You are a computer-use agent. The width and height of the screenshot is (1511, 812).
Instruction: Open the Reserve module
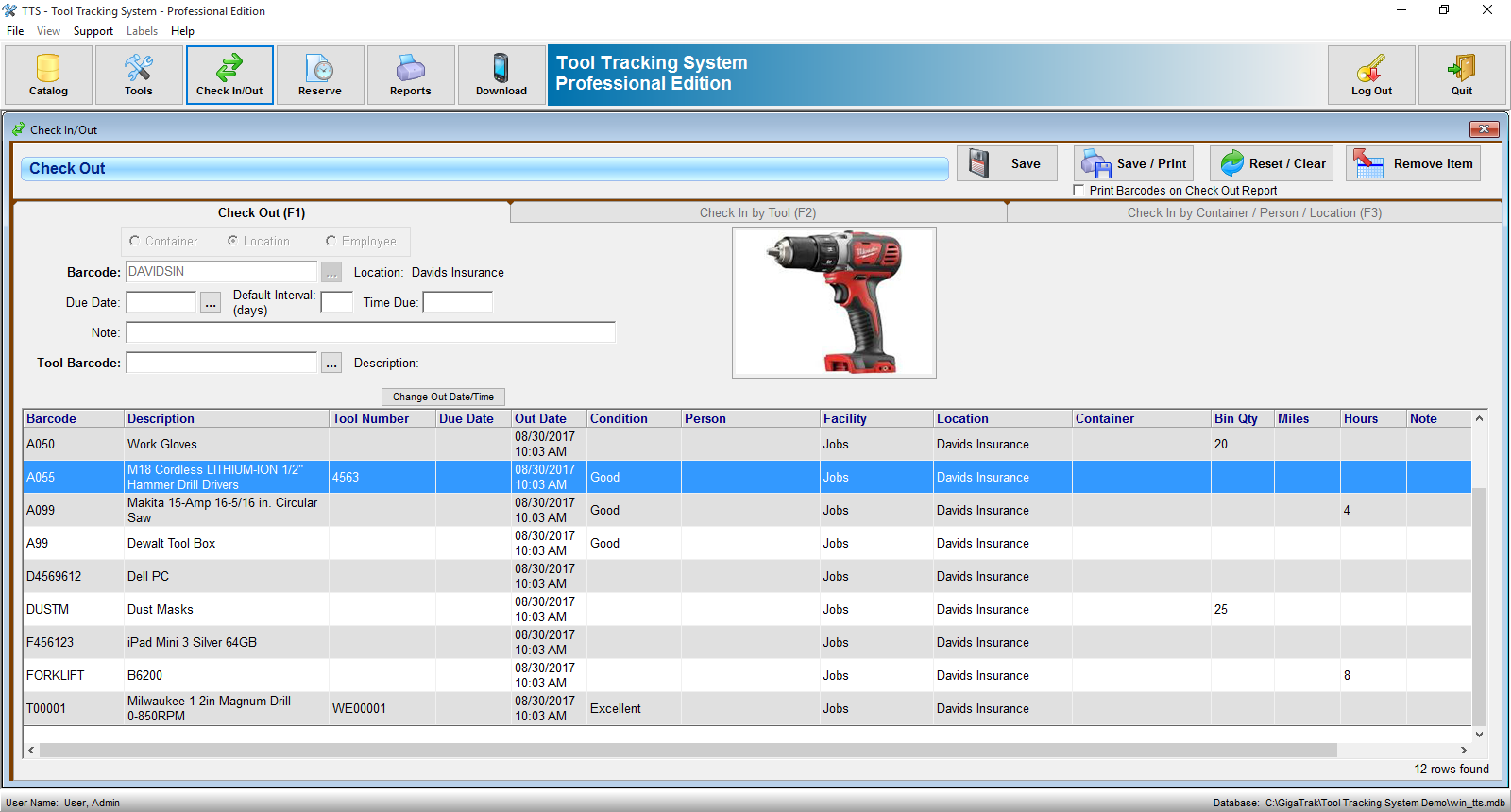[x=320, y=75]
